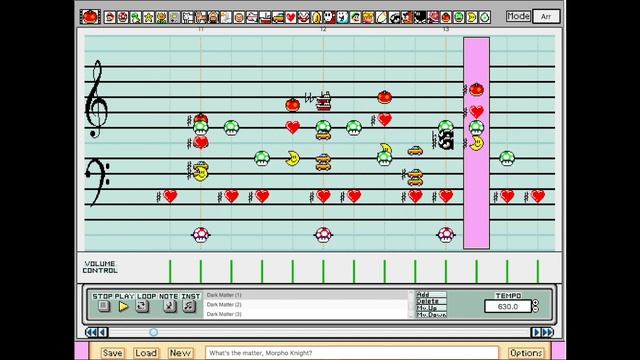This screenshot has height=360, width=640.
Task: Select the swan instrument icon
Action: tap(226, 17)
